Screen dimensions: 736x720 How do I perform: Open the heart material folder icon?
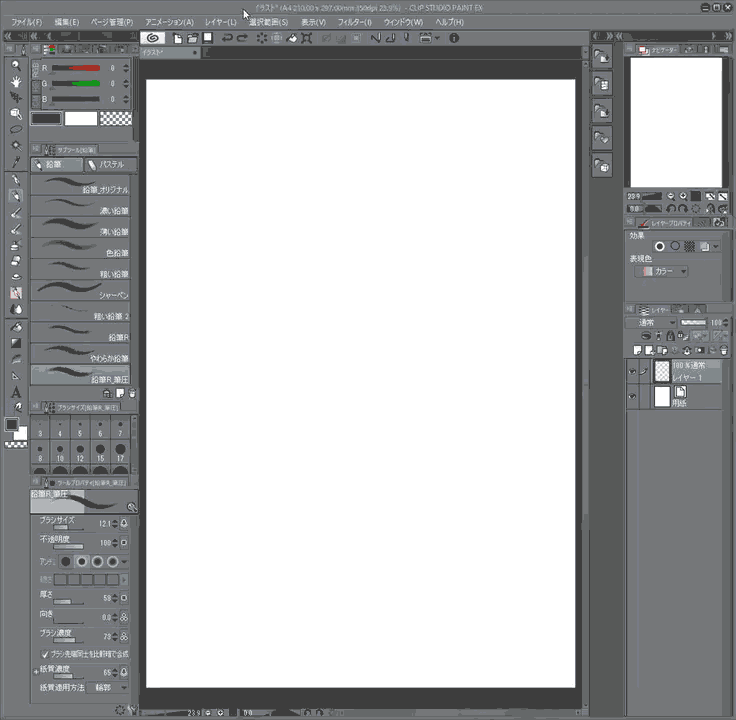602,138
